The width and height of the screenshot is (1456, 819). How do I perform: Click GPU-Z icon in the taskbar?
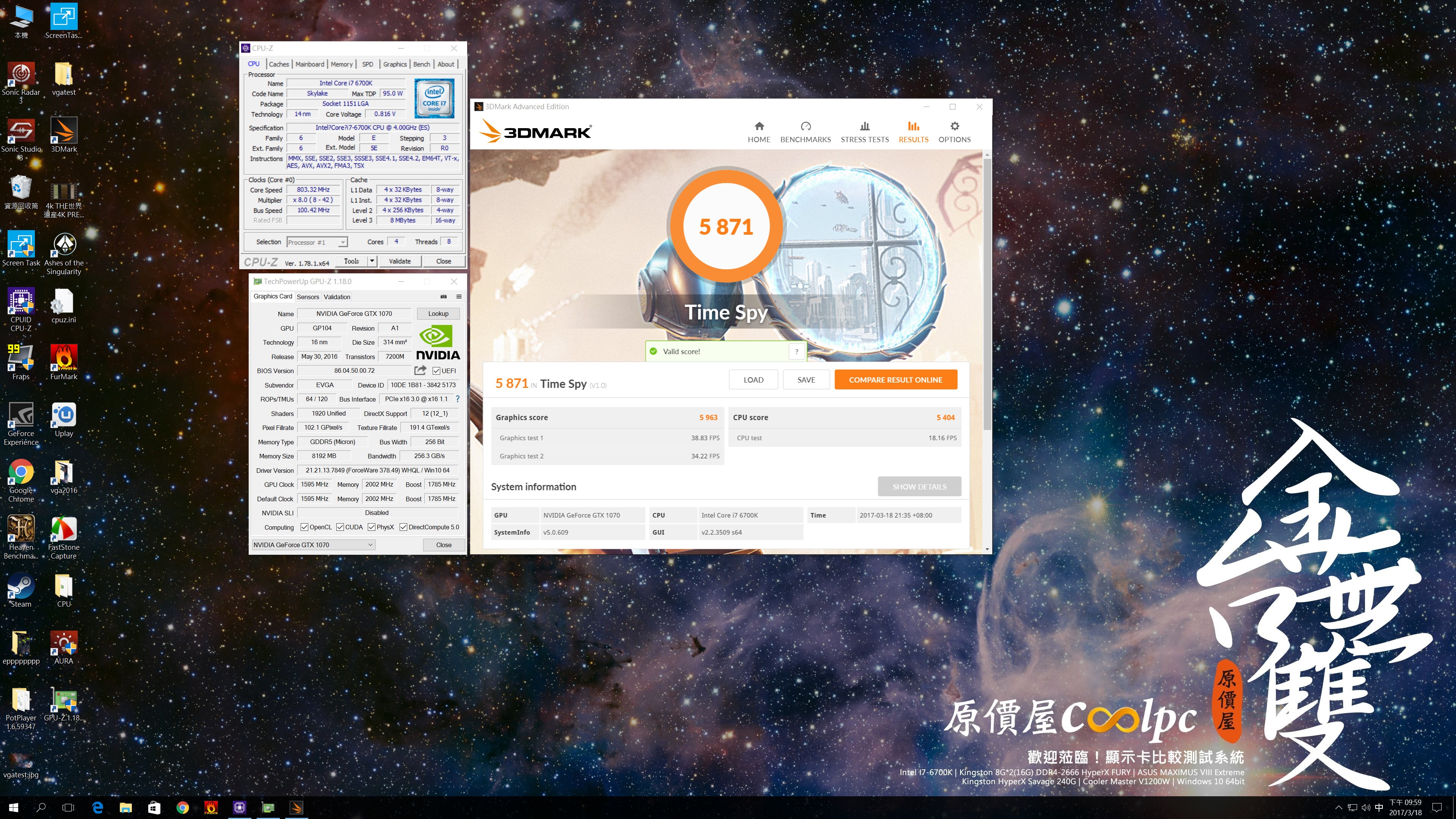click(x=268, y=808)
